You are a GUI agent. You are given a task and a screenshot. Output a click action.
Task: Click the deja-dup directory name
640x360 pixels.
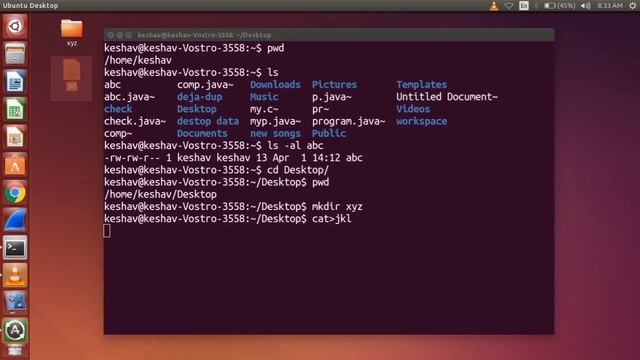tap(200, 97)
